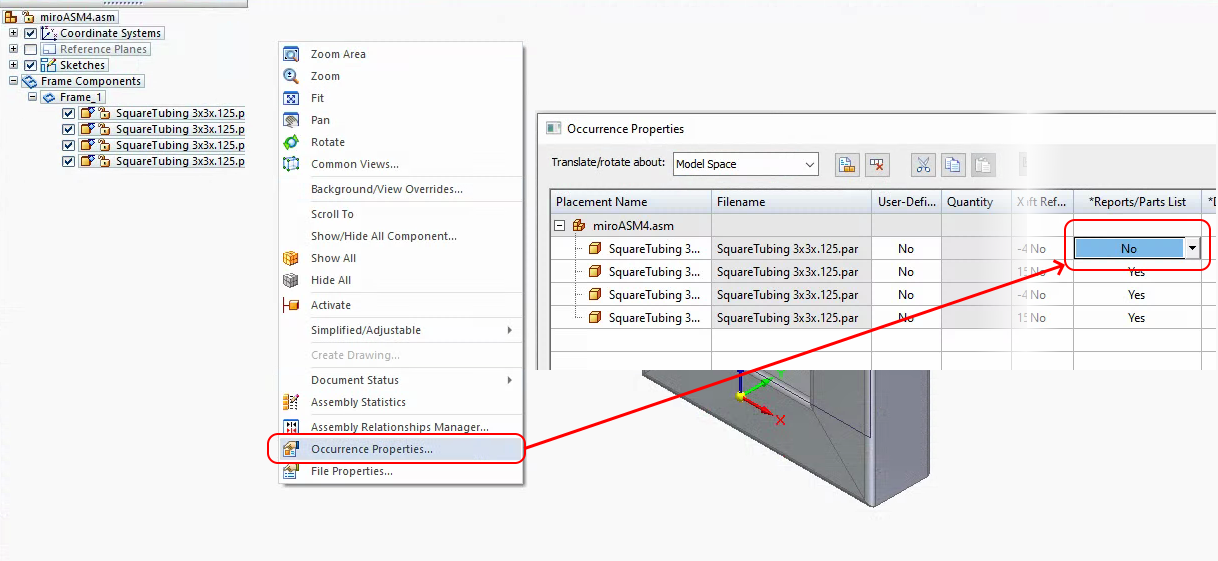Collapse the Frame Components node
The image size is (1218, 561).
coord(13,81)
